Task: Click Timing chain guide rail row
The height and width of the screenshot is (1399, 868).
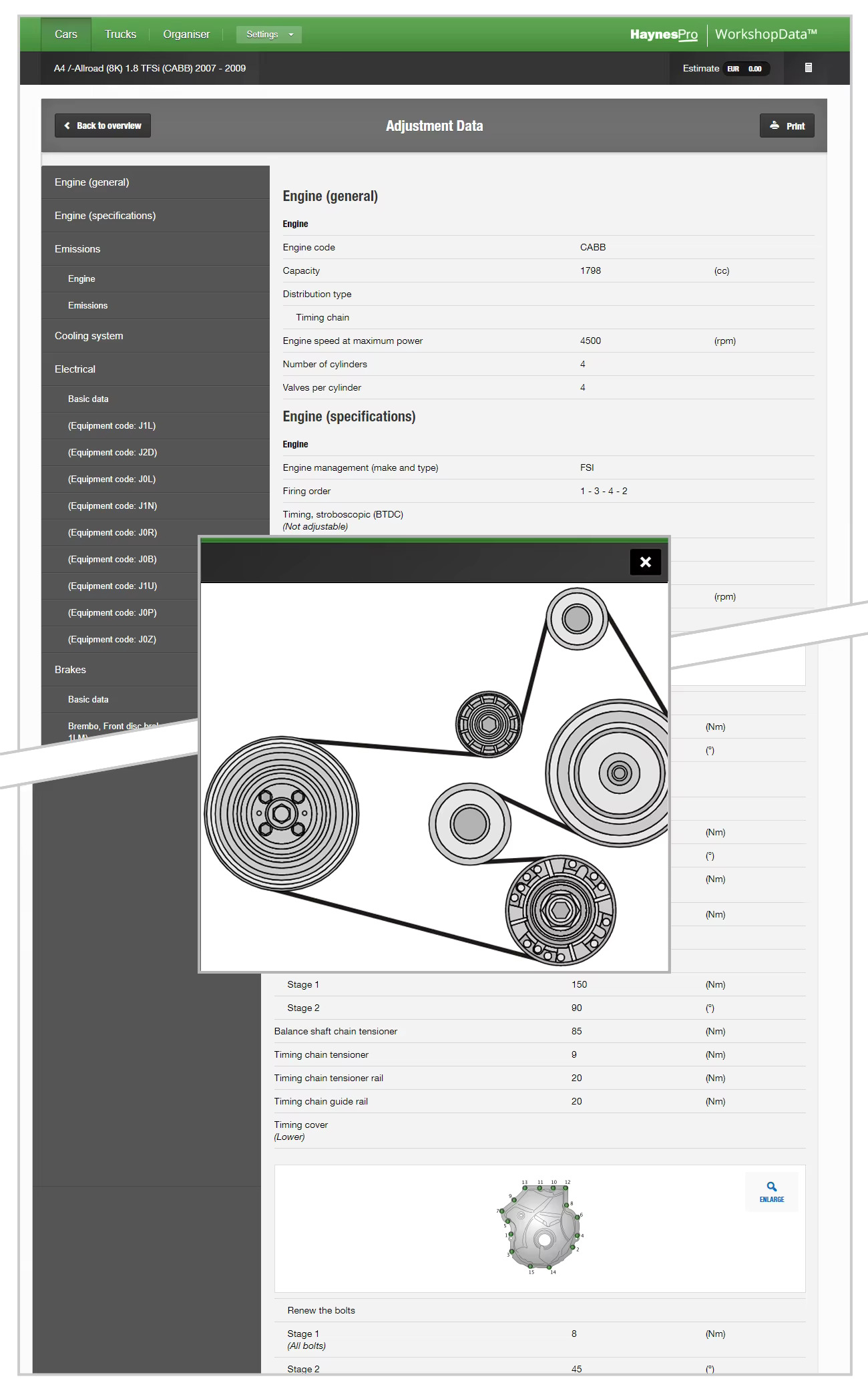Action: pos(539,1101)
